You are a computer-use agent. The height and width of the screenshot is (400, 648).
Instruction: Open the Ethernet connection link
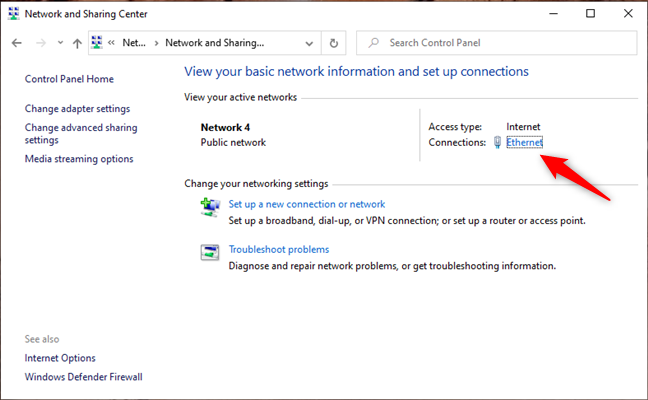524,143
